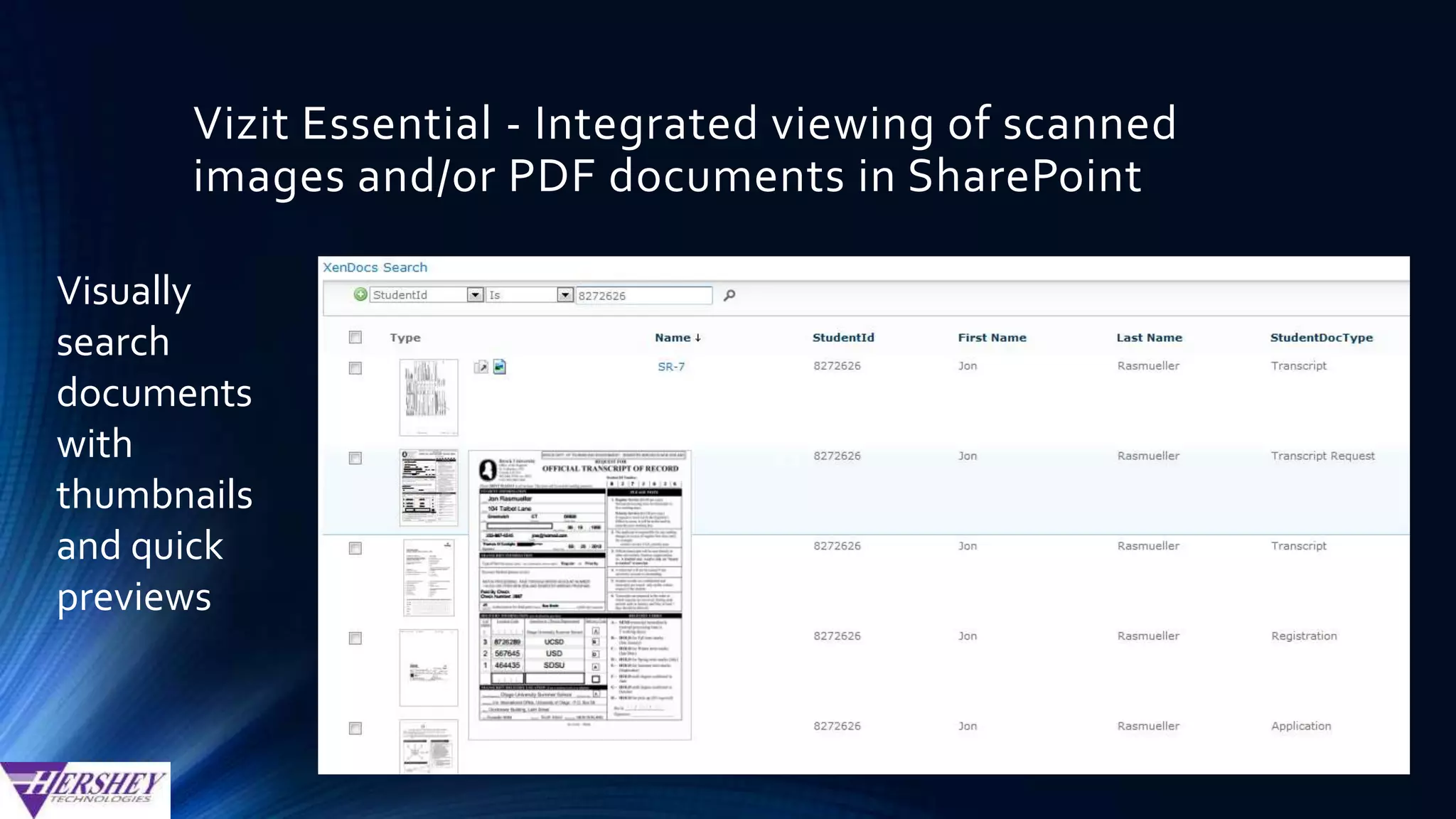The height and width of the screenshot is (819, 1456).
Task: Check the box for the Application row
Action: pyautogui.click(x=355, y=728)
